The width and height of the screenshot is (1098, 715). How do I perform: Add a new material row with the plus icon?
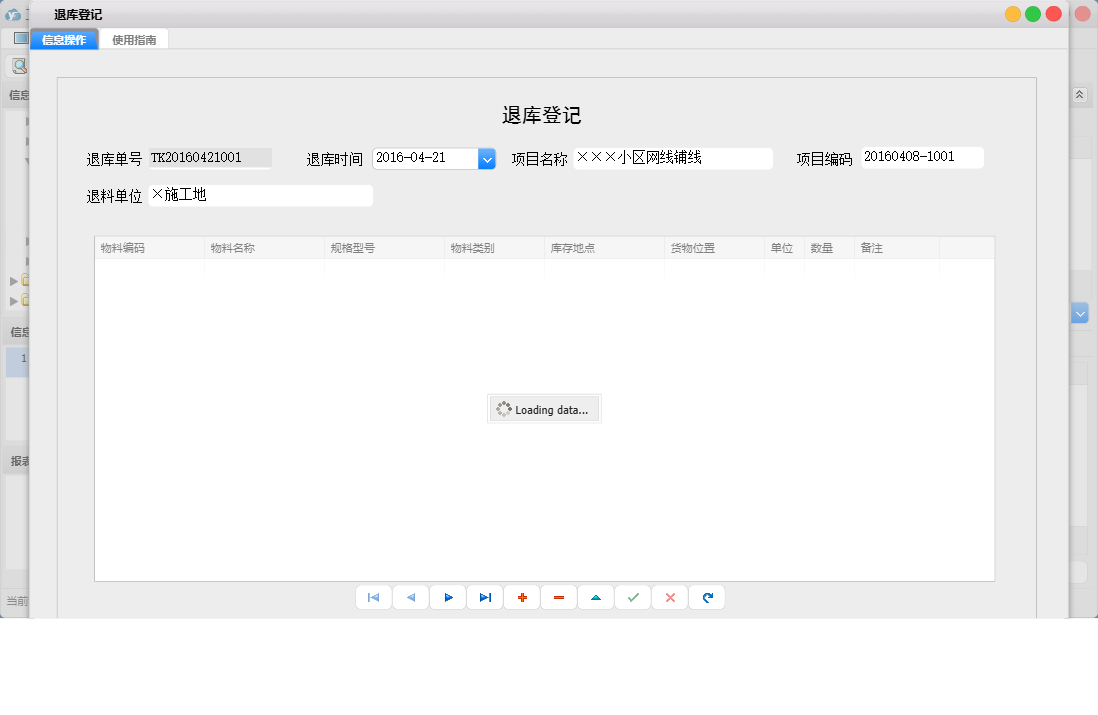(521, 597)
